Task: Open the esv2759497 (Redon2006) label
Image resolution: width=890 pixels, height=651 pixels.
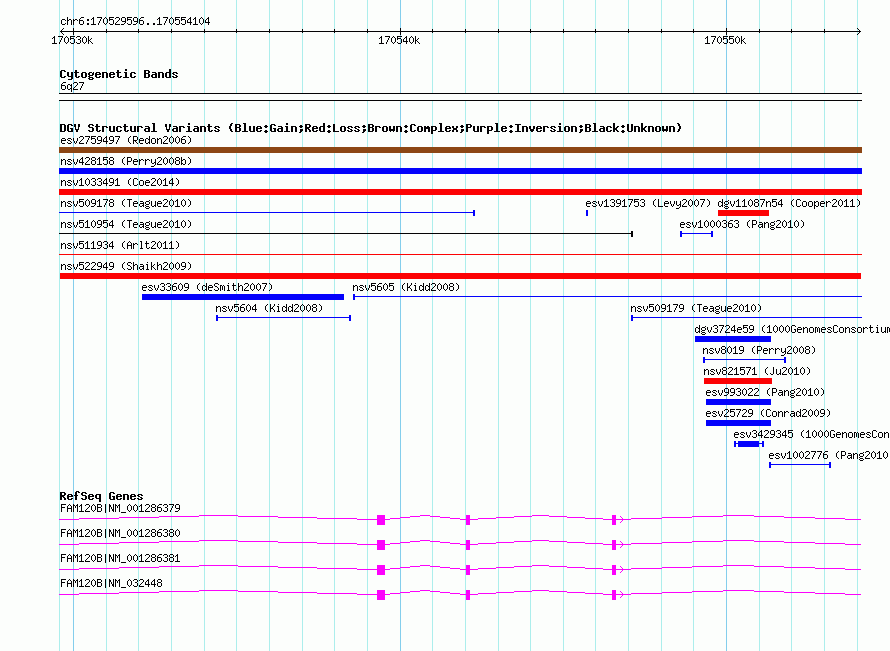Action: (126, 140)
